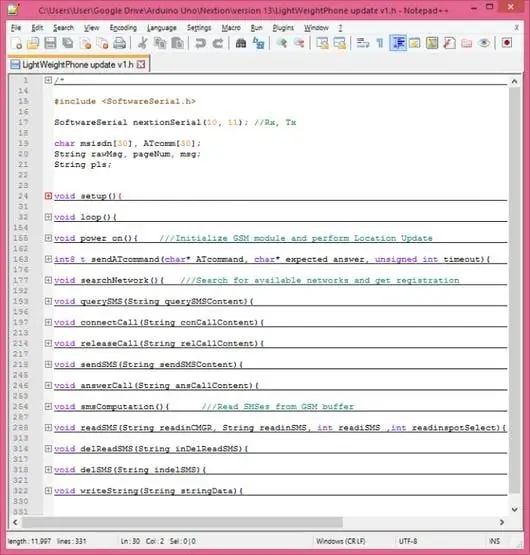Click the Print toolbar icon

tap(120, 43)
